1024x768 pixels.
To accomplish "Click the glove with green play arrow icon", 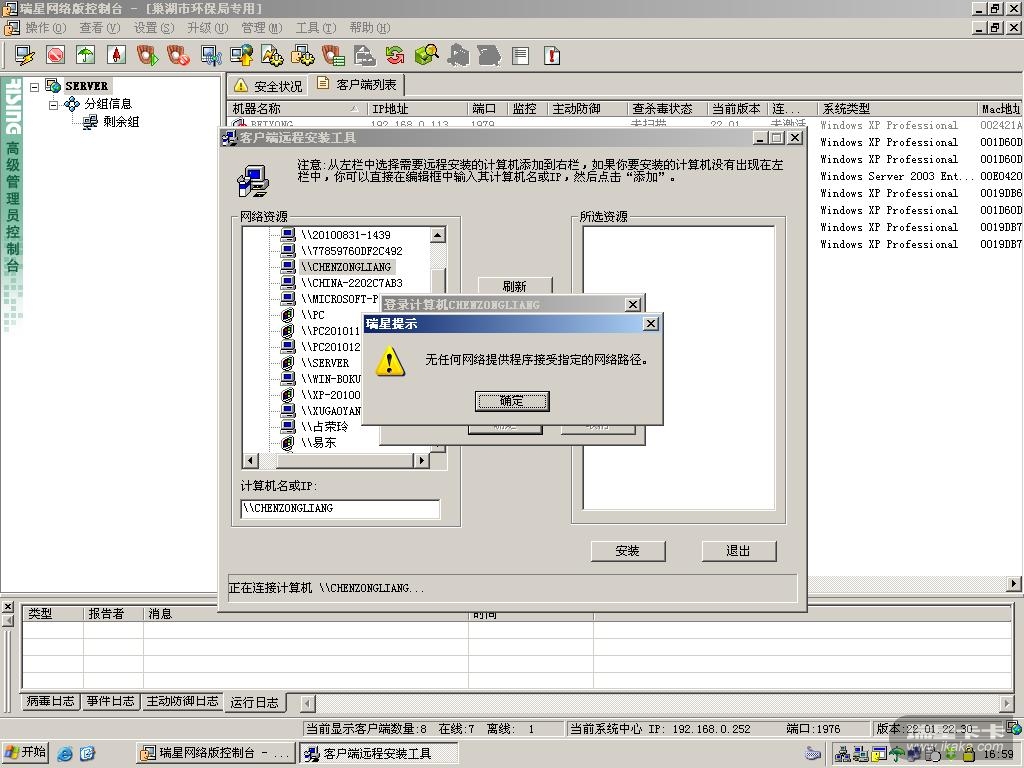I will click(x=148, y=56).
